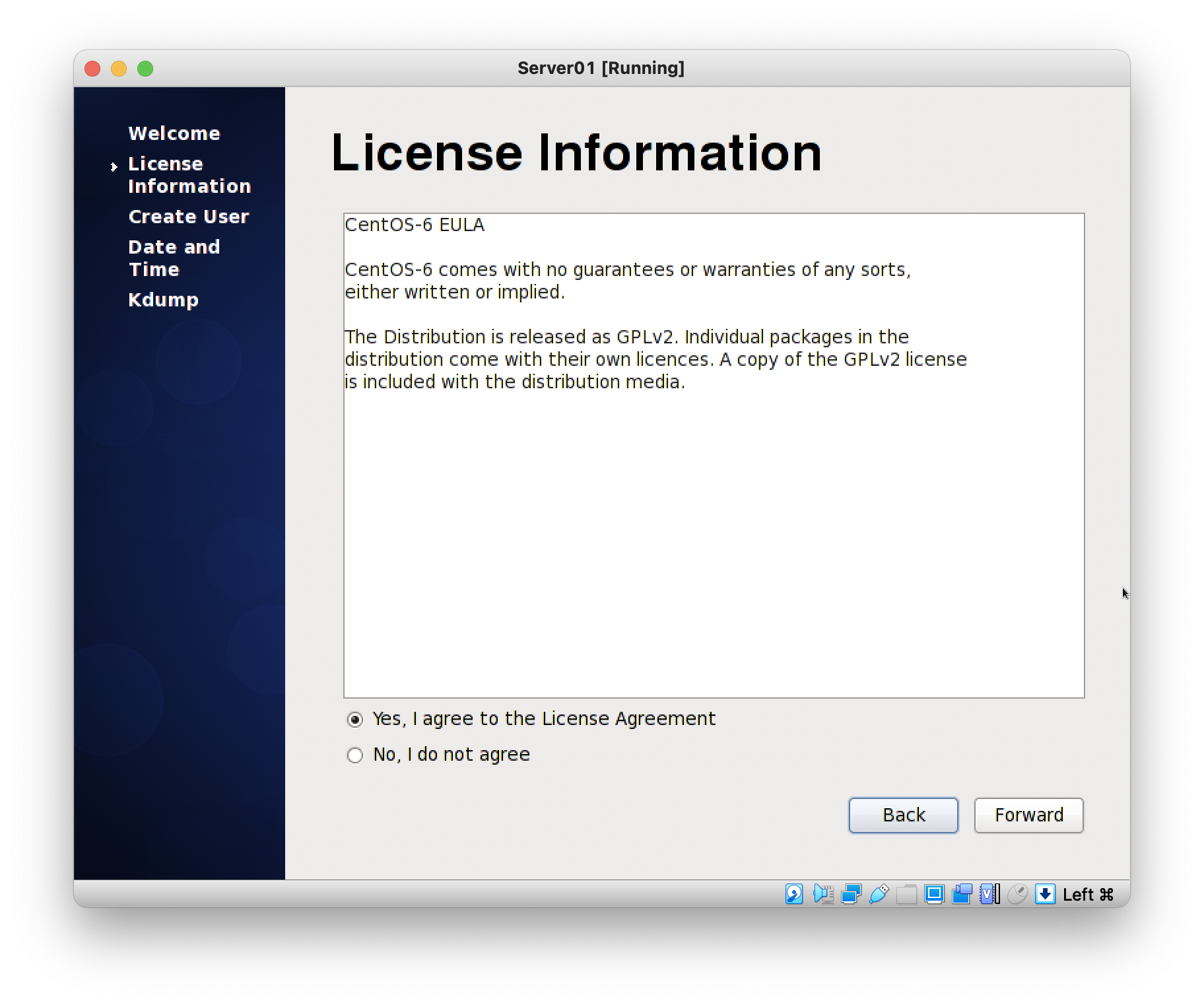Close the Server01 VM window

click(x=92, y=69)
